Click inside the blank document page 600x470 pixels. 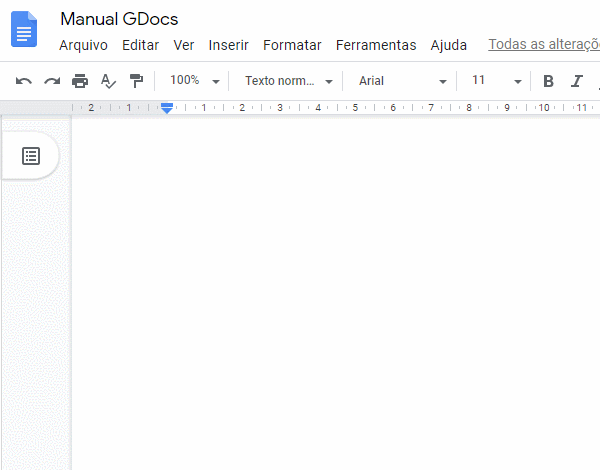tap(336, 294)
